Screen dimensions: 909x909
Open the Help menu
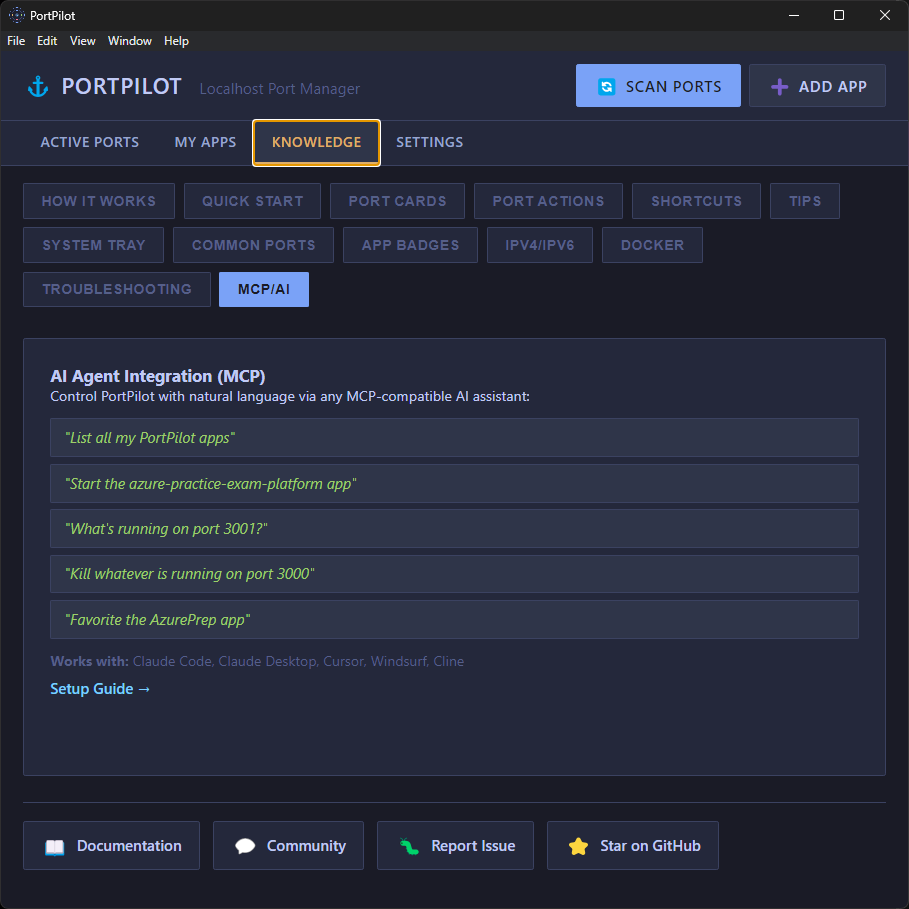(176, 41)
